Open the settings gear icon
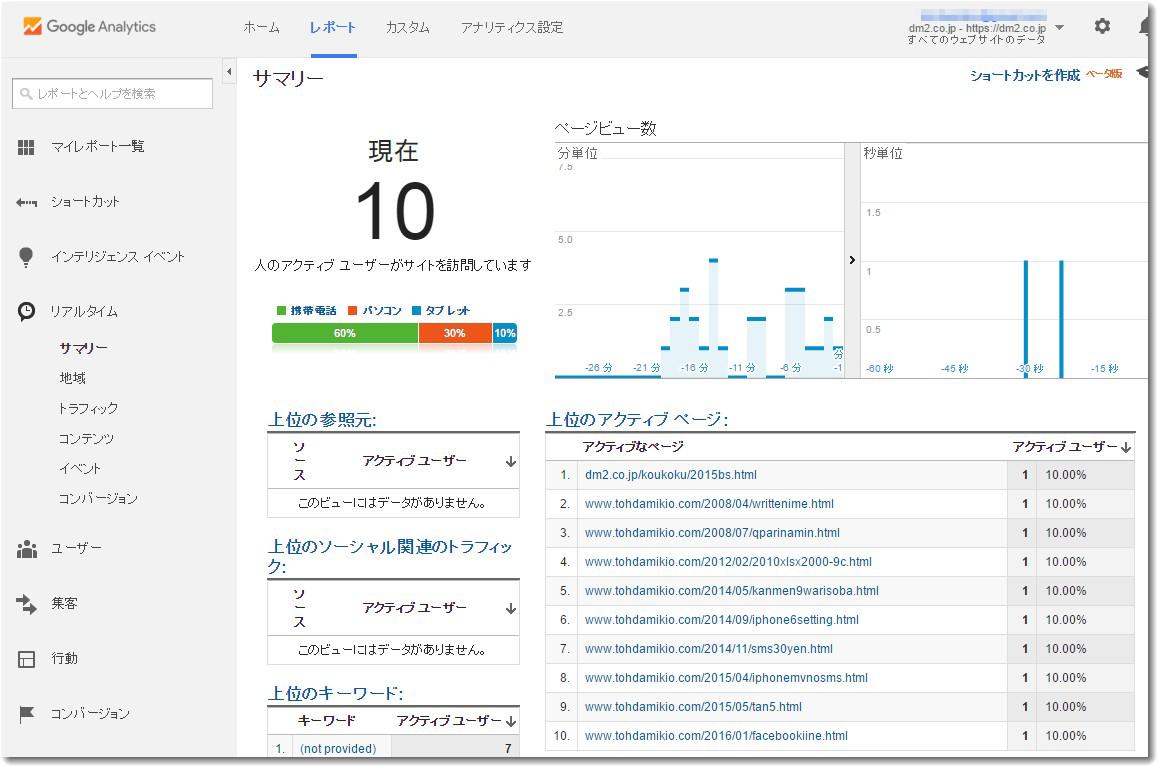The width and height of the screenshot is (1157, 766). pyautogui.click(x=1102, y=27)
